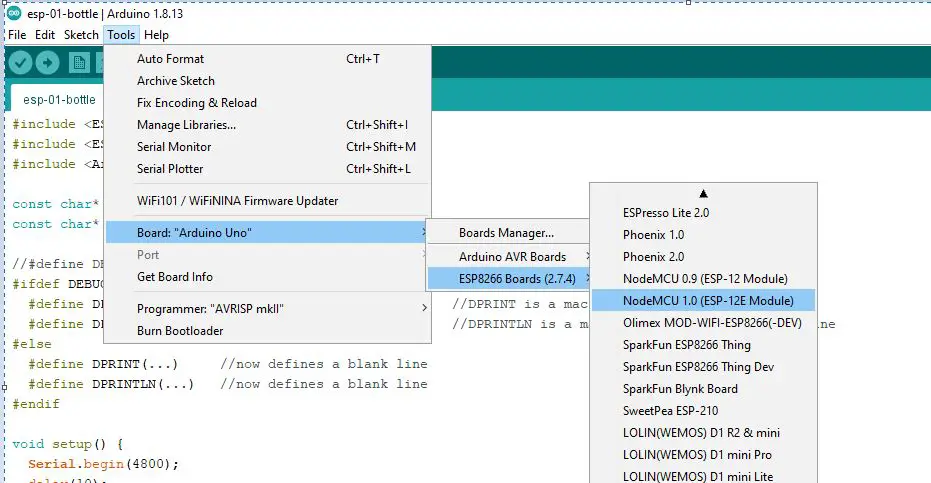The image size is (931, 483).
Task: Click Burn Bootloader
Action: coord(267,331)
